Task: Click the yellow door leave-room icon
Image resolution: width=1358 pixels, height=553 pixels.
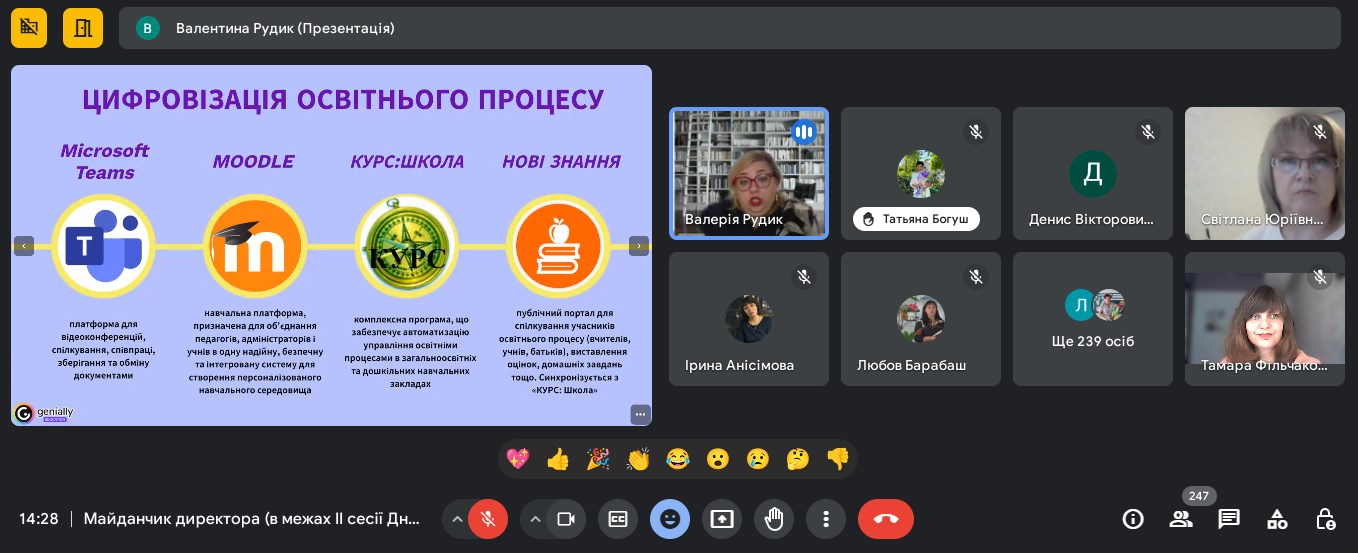Action: 83,28
